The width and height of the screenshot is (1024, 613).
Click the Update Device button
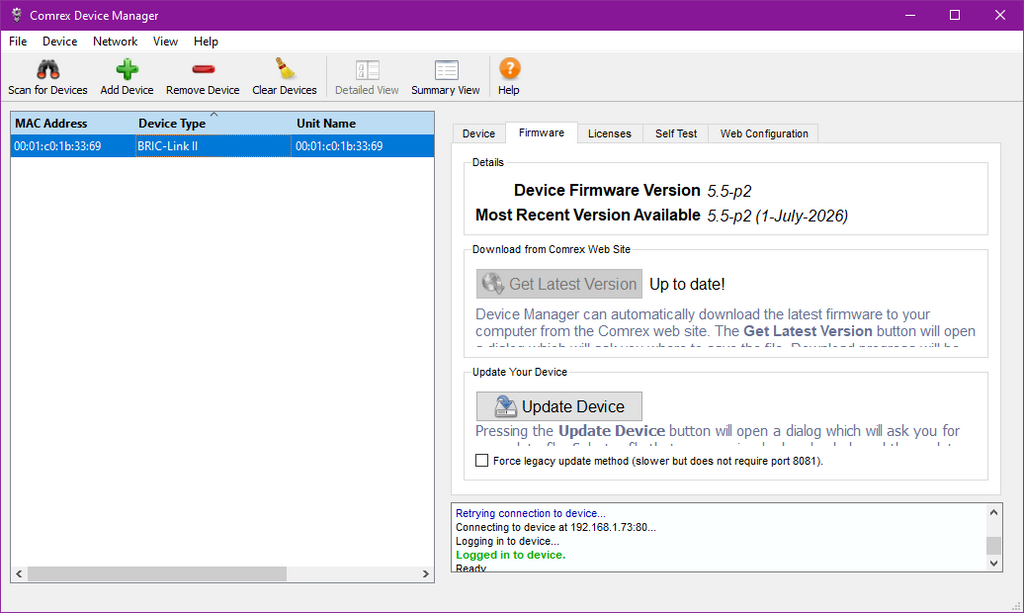[x=559, y=407]
